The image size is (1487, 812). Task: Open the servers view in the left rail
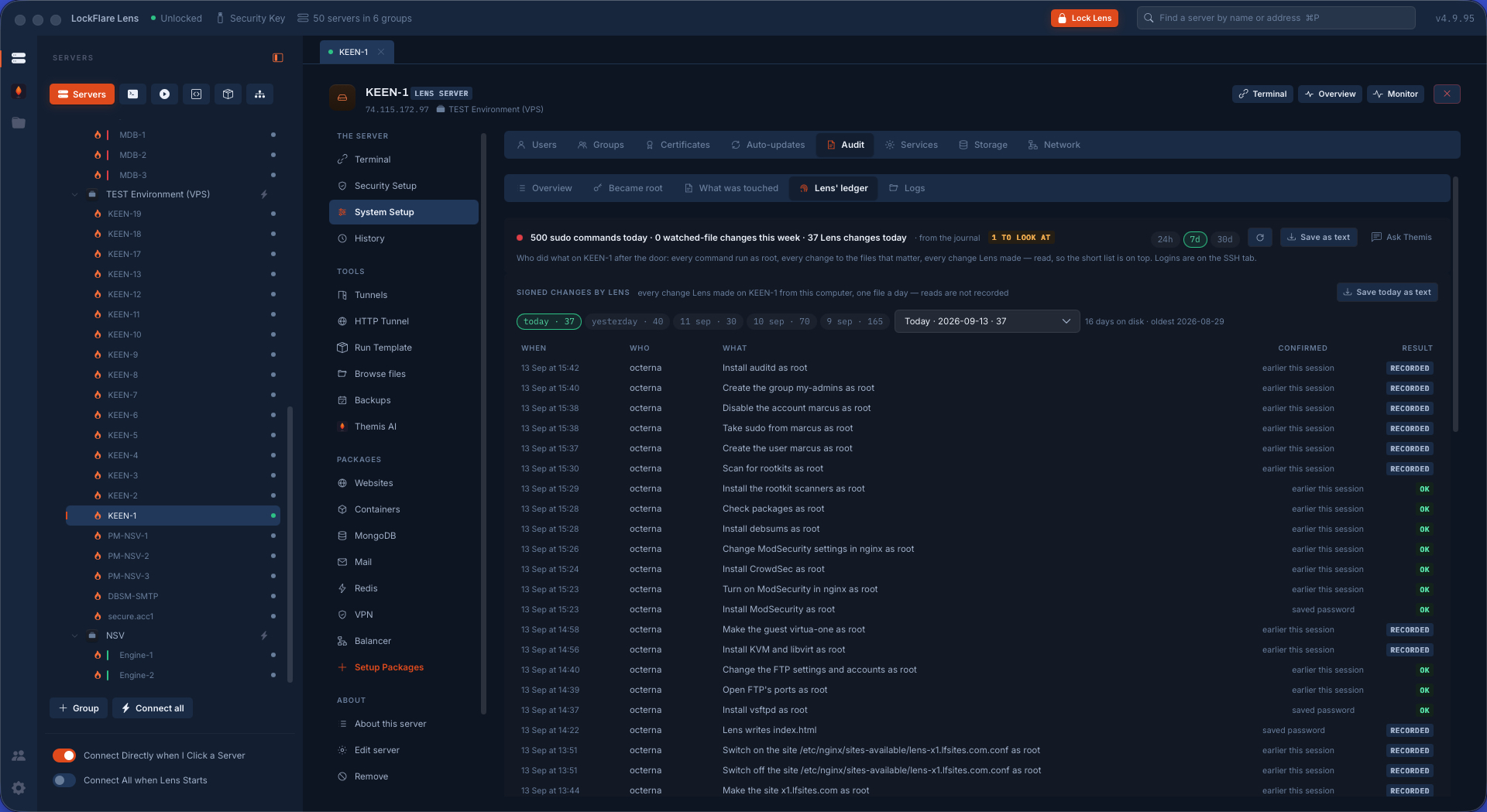[x=19, y=58]
